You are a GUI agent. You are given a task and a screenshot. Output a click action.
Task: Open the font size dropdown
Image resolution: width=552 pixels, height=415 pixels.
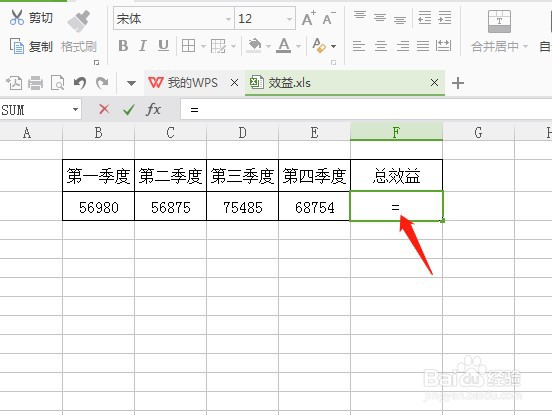click(x=289, y=19)
